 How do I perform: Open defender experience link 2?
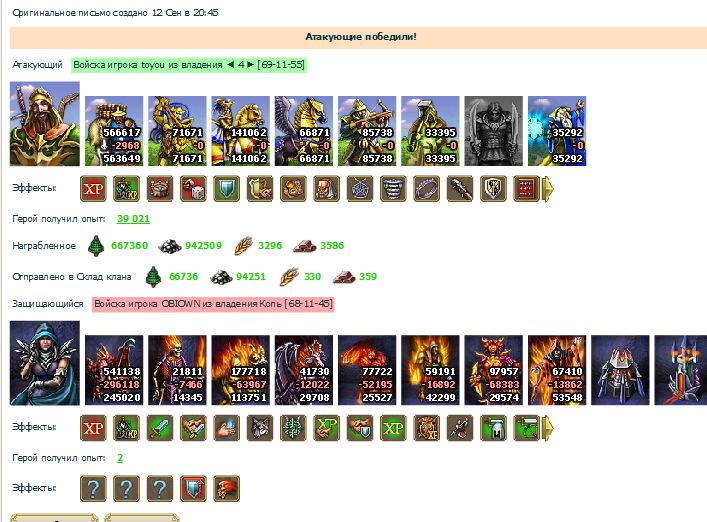point(120,458)
